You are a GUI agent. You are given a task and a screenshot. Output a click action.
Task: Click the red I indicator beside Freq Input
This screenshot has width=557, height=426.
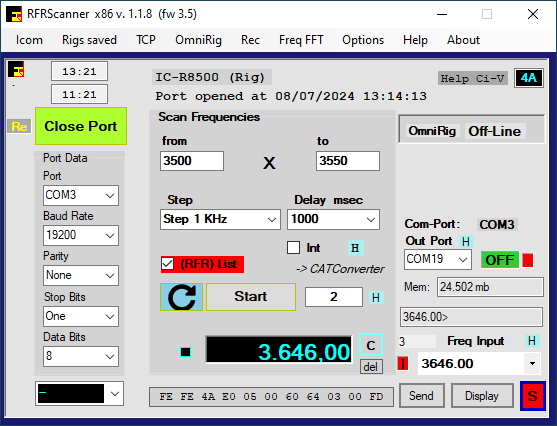pyautogui.click(x=402, y=363)
